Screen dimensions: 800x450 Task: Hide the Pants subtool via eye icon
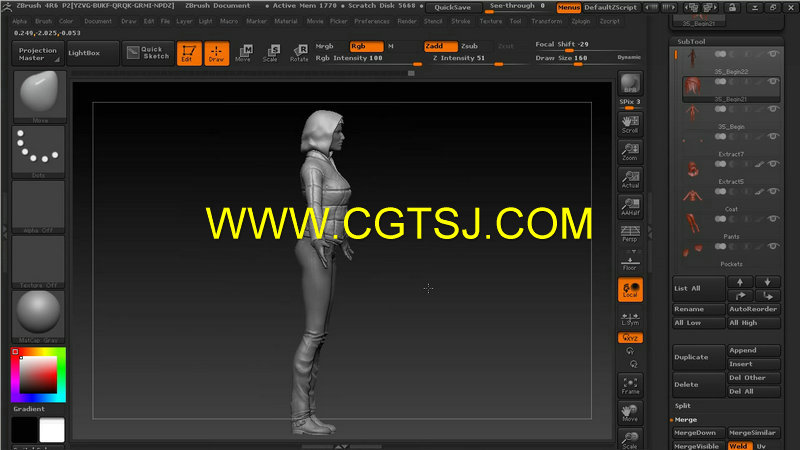773,219
